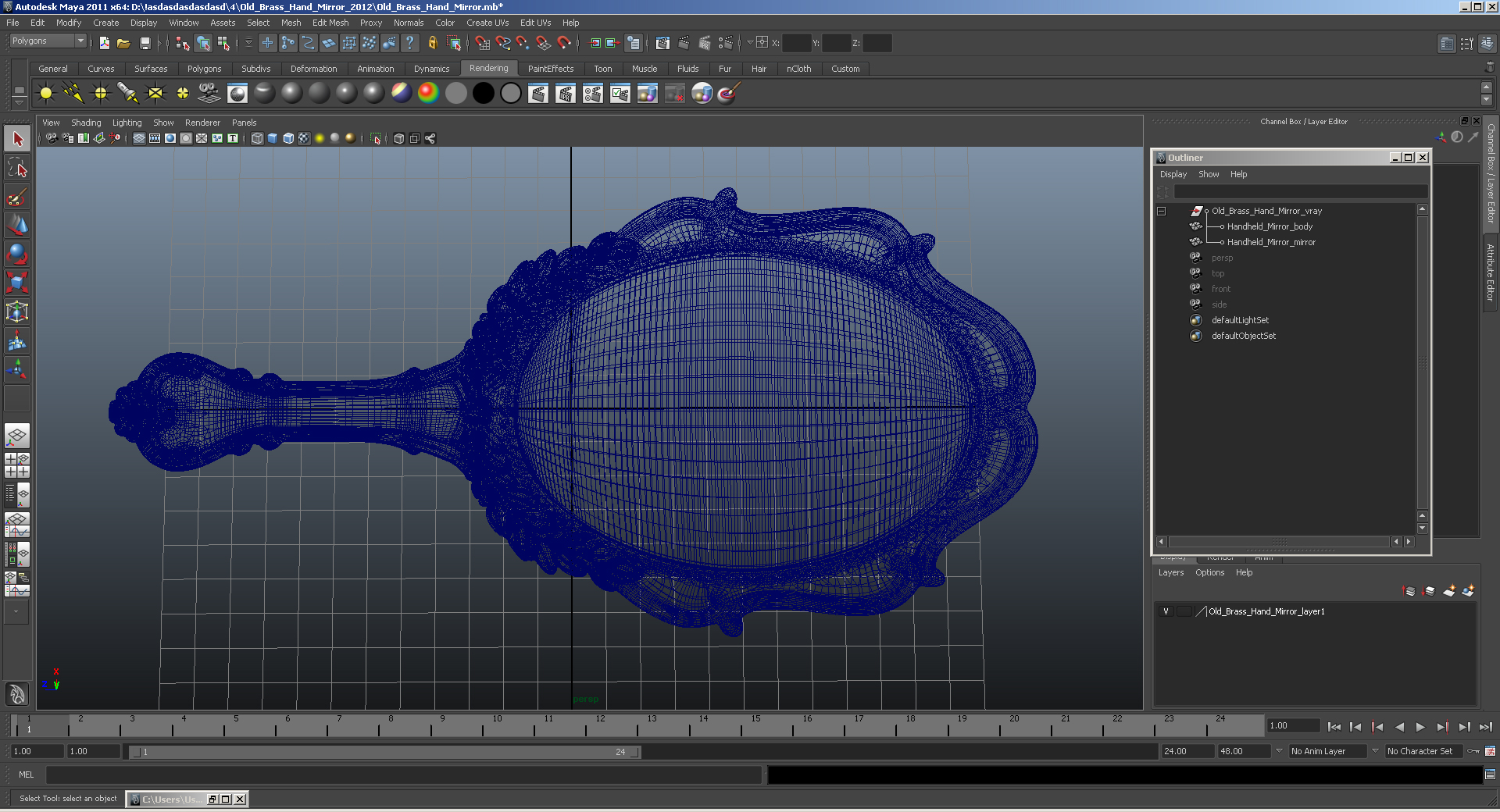Open the Mesh menu

[x=291, y=23]
